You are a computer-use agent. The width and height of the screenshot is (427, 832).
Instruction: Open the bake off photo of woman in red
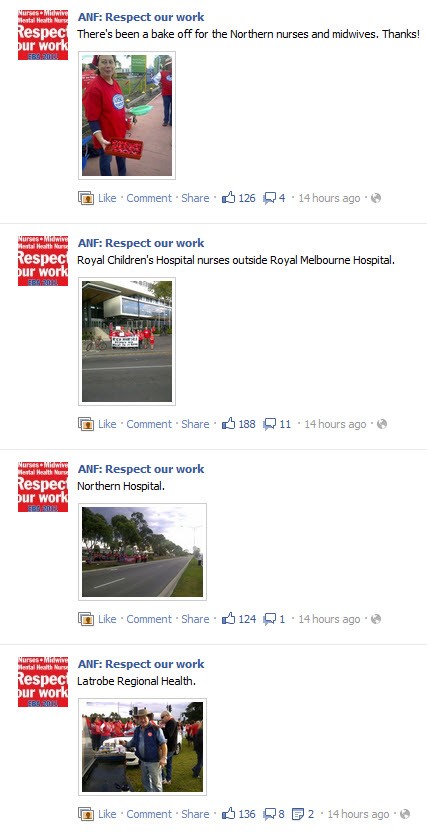point(127,115)
